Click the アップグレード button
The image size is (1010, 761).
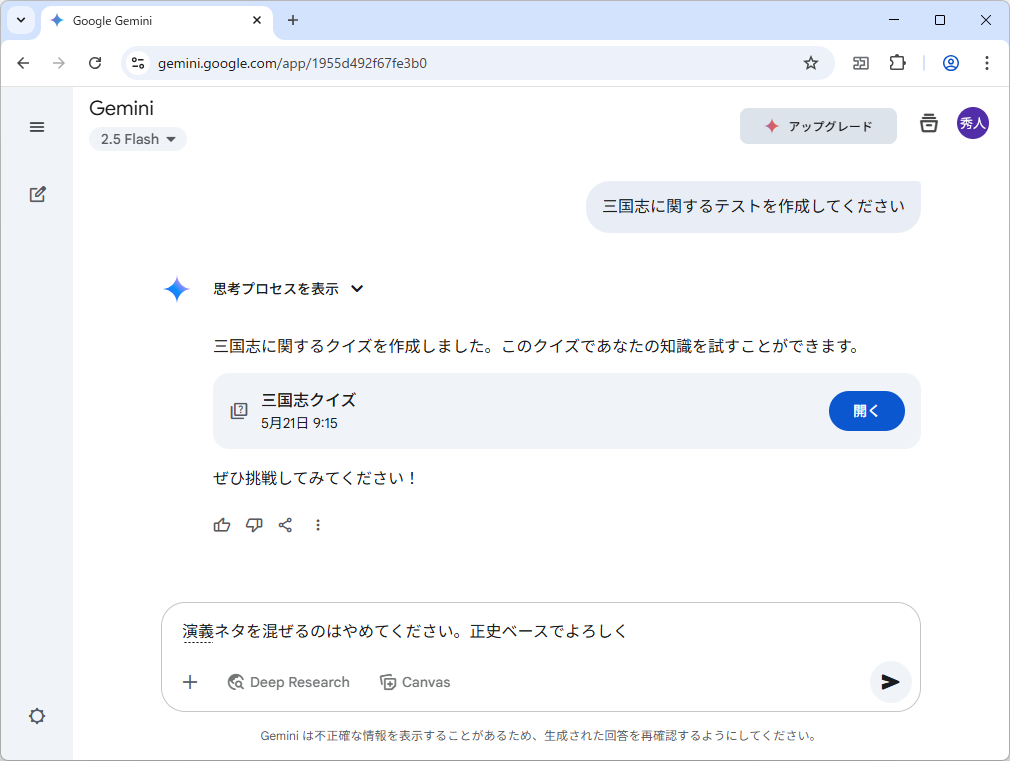[x=818, y=126]
